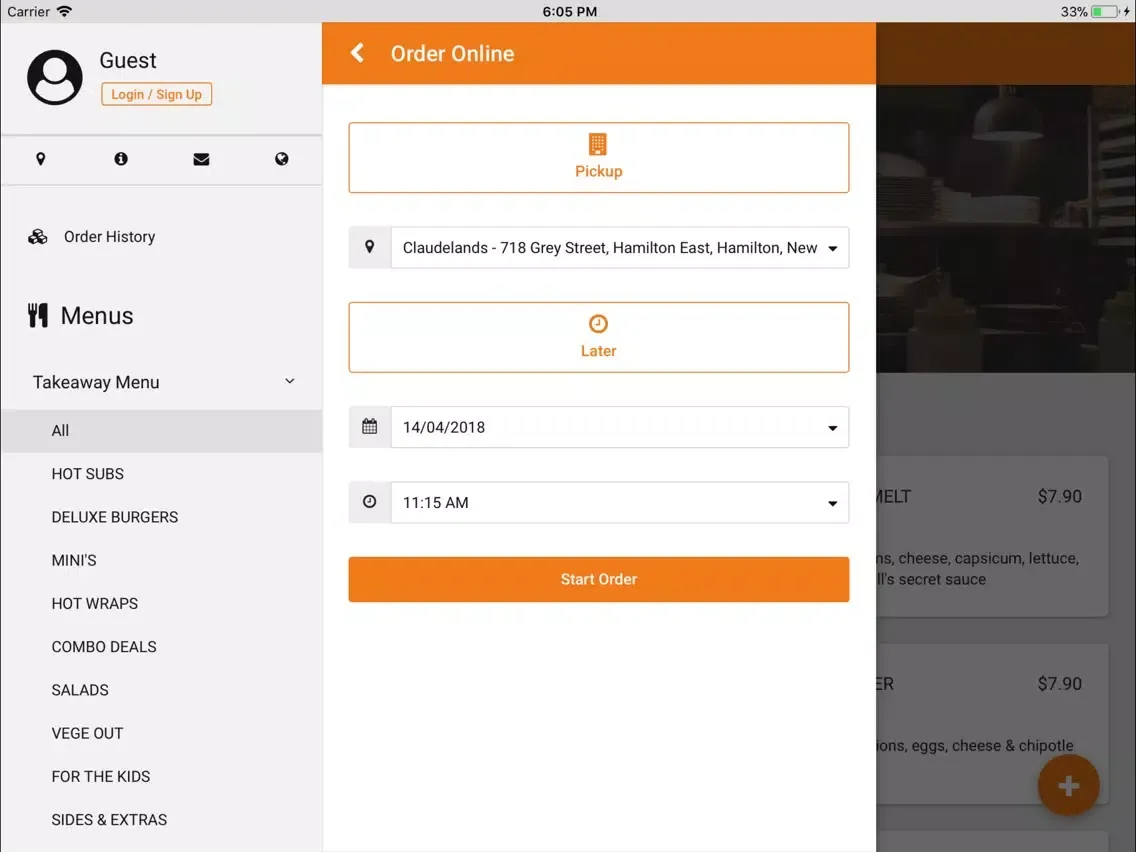
Task: Click the calendar icon beside the date
Action: click(369, 427)
